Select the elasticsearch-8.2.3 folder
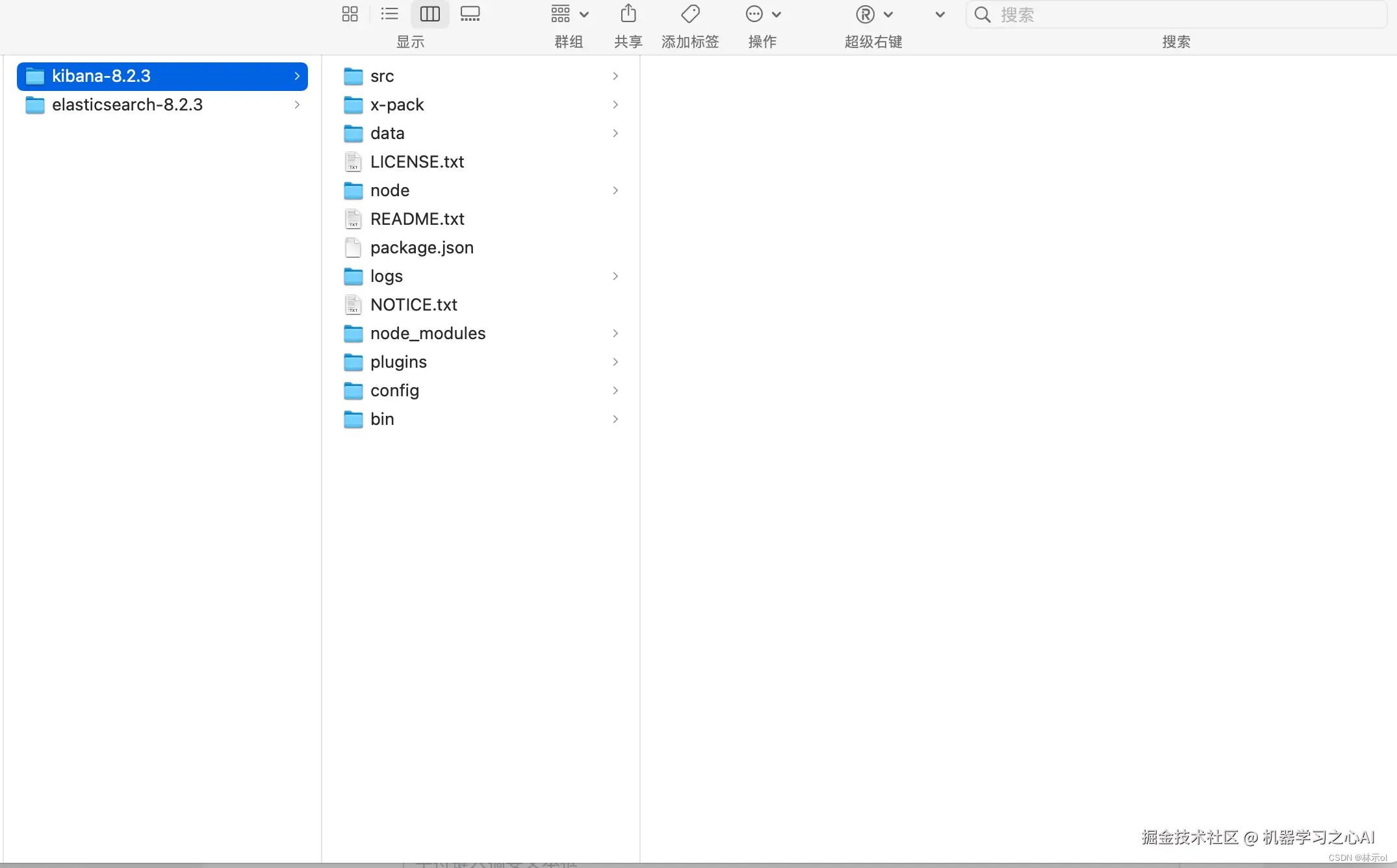Image resolution: width=1397 pixels, height=868 pixels. coord(127,105)
